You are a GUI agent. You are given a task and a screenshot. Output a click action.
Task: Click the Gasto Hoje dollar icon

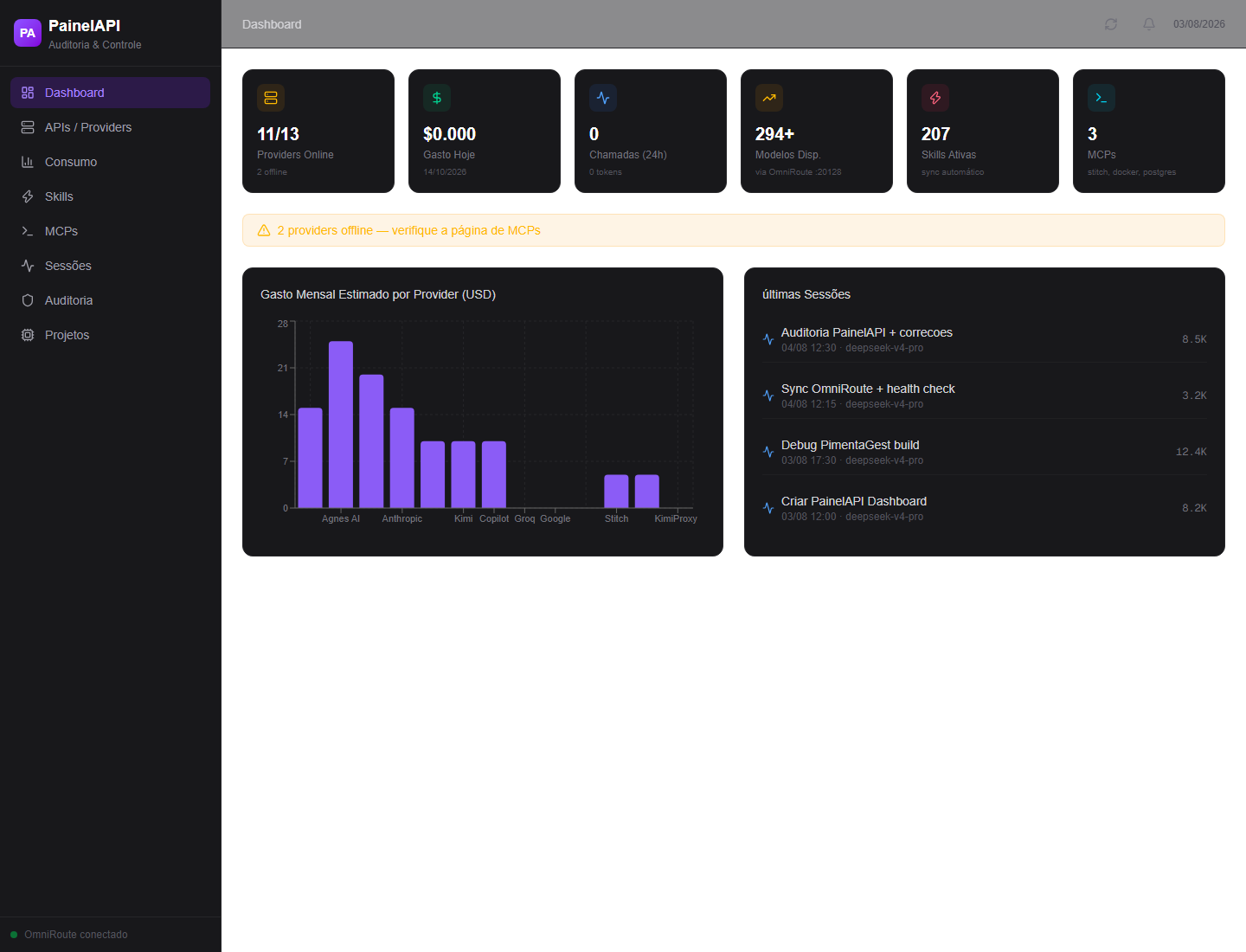[437, 98]
